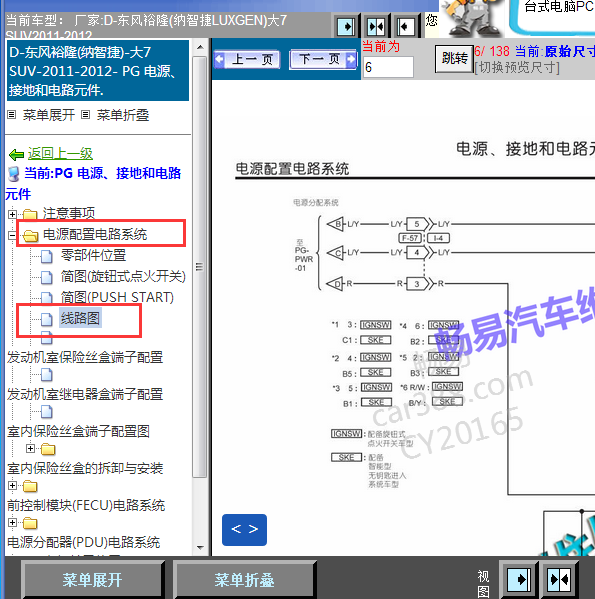The width and height of the screenshot is (595, 599).
Task: Click the top right-arrow view icon
Action: [346, 27]
